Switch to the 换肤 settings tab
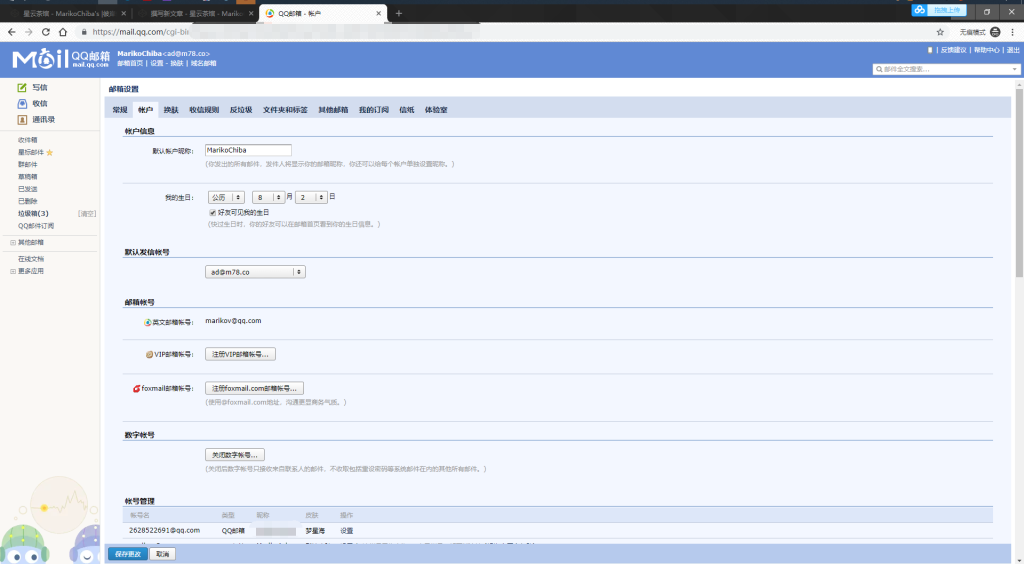1024x564 pixels. (171, 110)
